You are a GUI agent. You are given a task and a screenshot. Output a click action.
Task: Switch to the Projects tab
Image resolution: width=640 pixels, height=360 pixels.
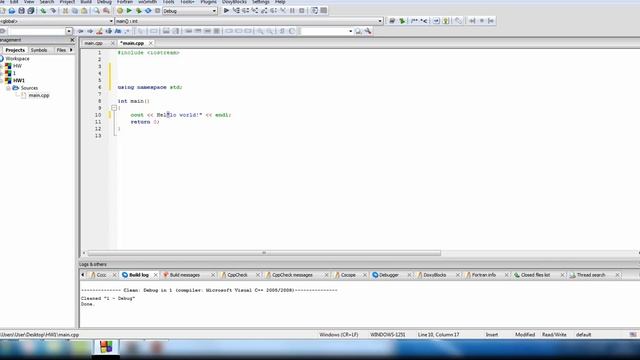(15, 50)
